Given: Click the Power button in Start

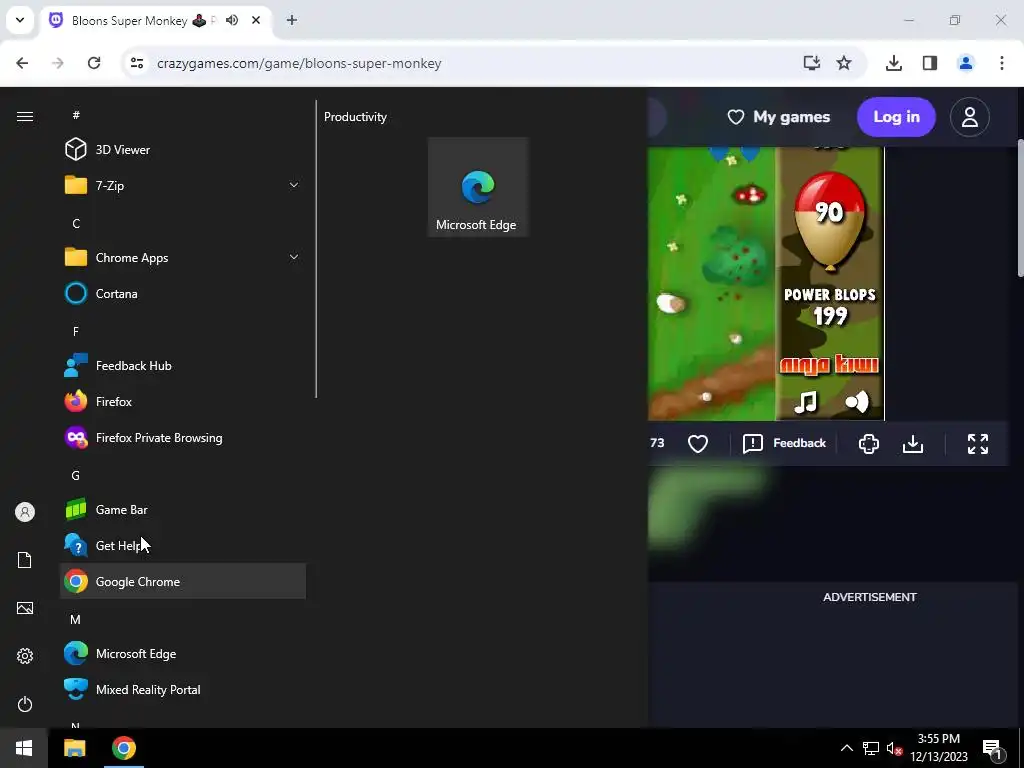Looking at the screenshot, I should (25, 704).
